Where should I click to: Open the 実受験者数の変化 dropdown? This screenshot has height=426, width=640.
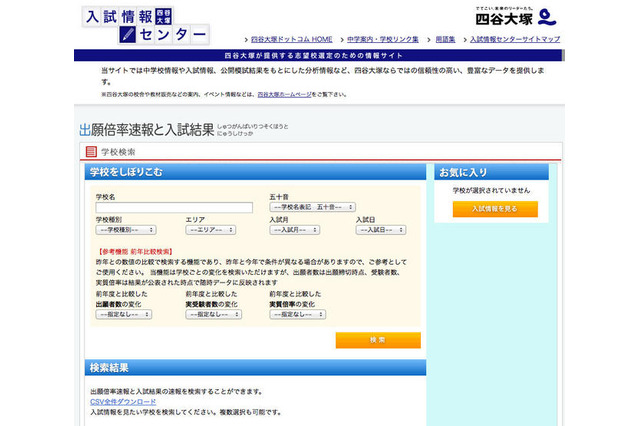[211, 314]
